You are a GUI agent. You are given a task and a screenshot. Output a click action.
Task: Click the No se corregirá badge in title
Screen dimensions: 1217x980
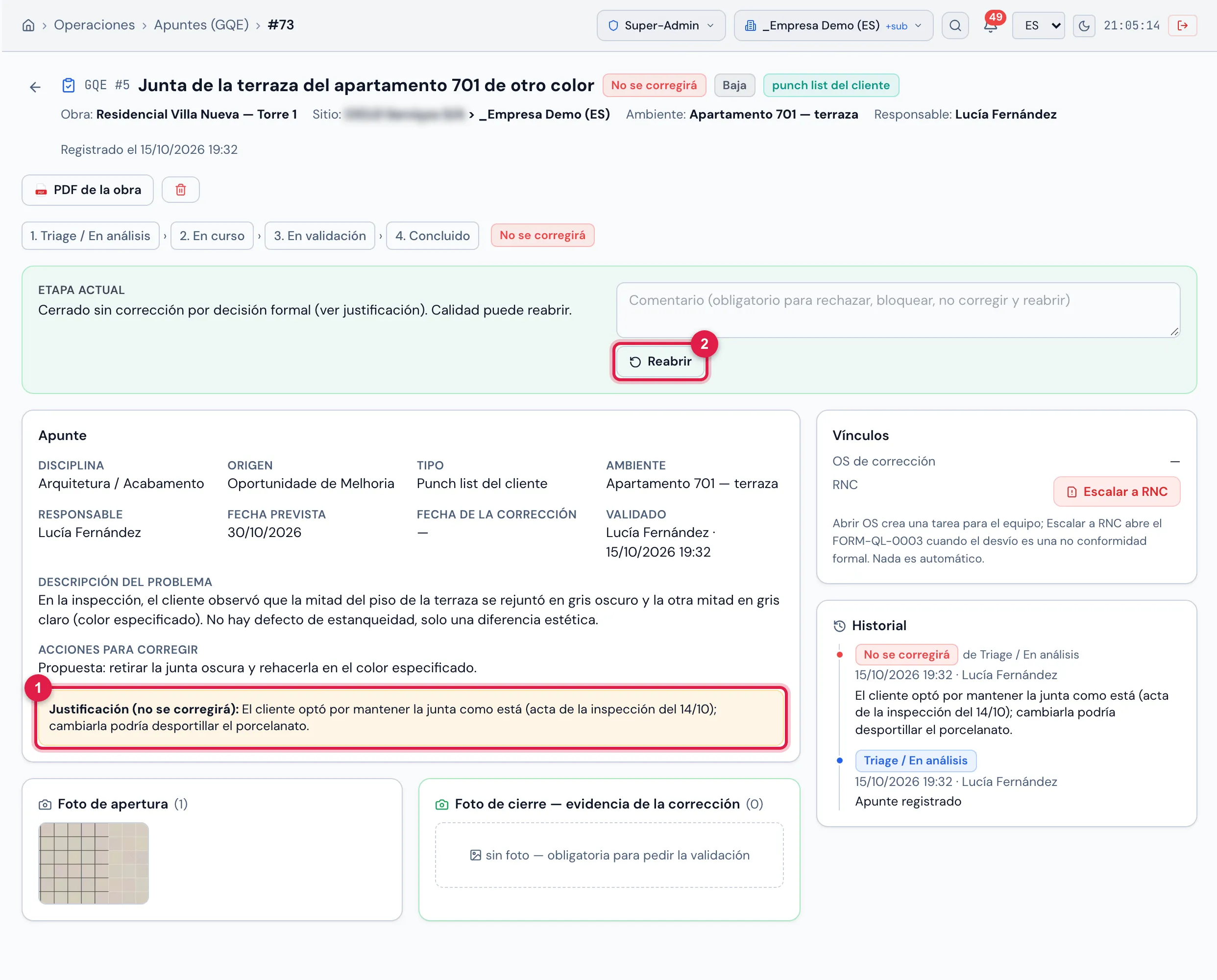coord(654,85)
